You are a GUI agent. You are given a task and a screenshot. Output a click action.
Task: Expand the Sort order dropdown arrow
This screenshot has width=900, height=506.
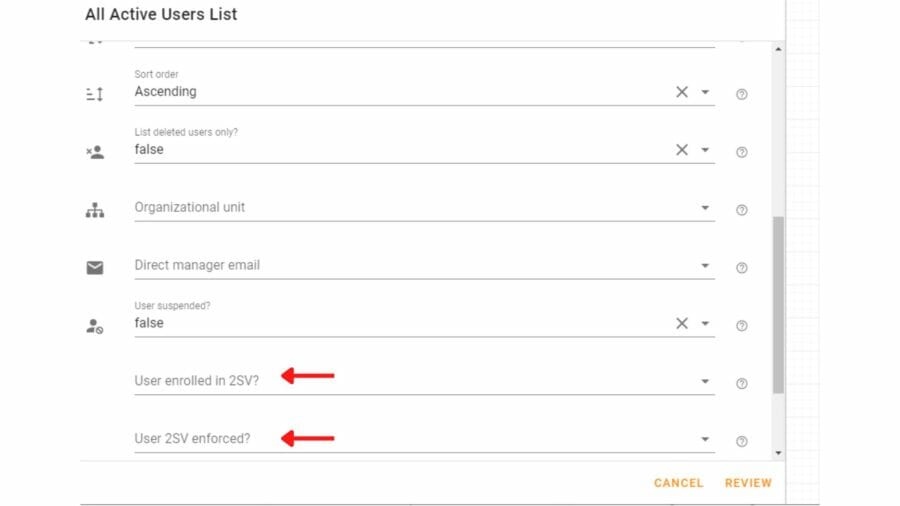click(x=705, y=92)
